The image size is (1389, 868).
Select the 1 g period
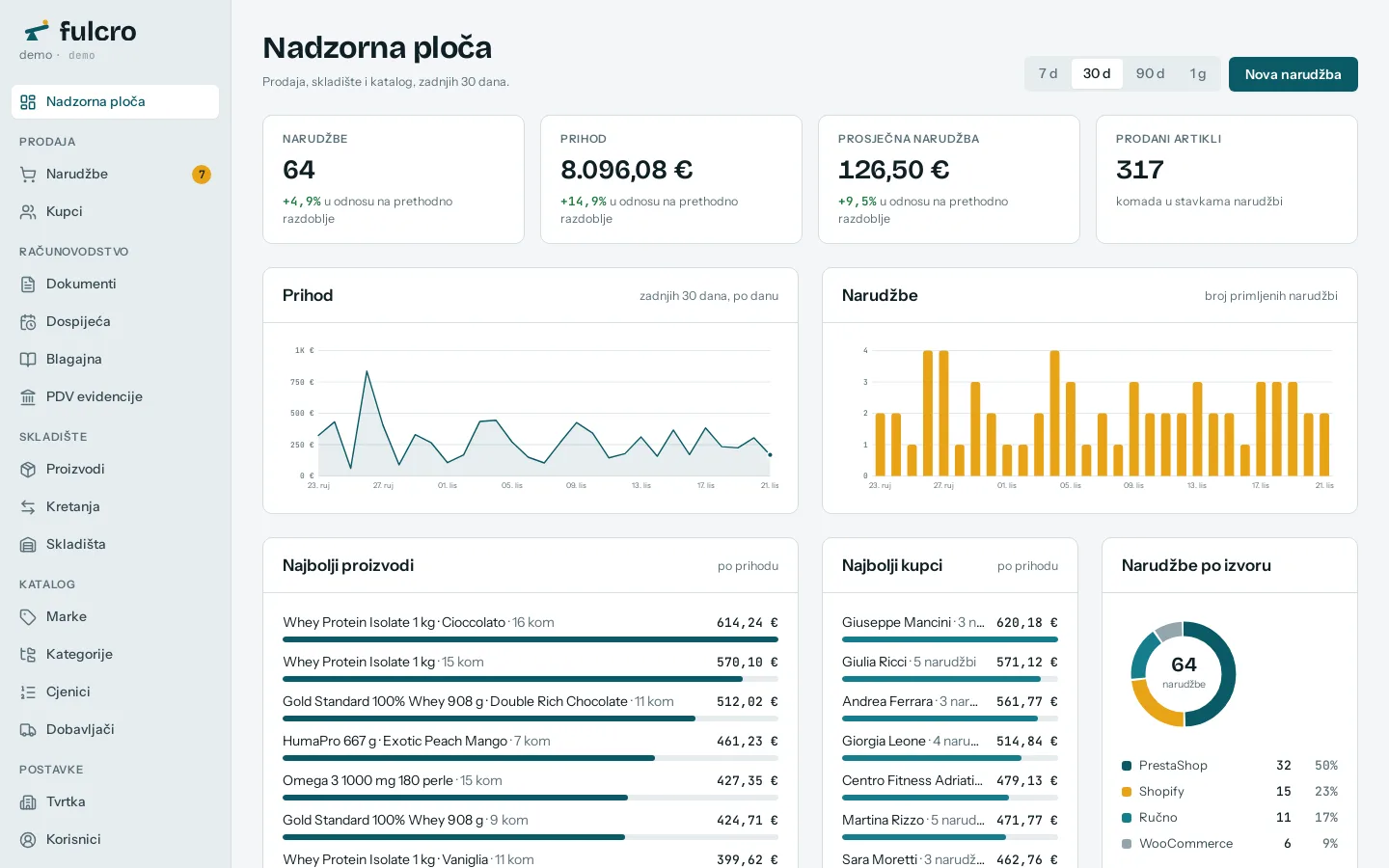(1198, 74)
